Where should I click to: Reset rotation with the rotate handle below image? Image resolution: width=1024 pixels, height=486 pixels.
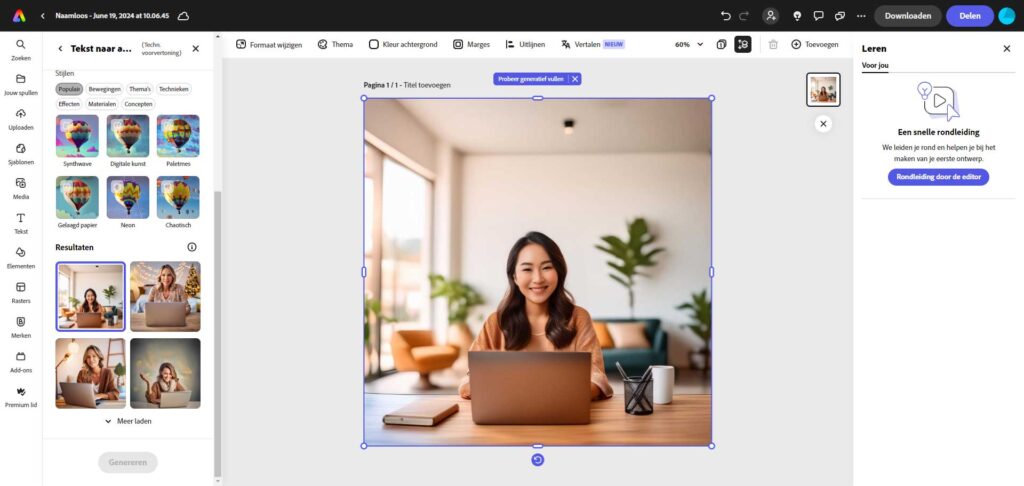pyautogui.click(x=537, y=460)
